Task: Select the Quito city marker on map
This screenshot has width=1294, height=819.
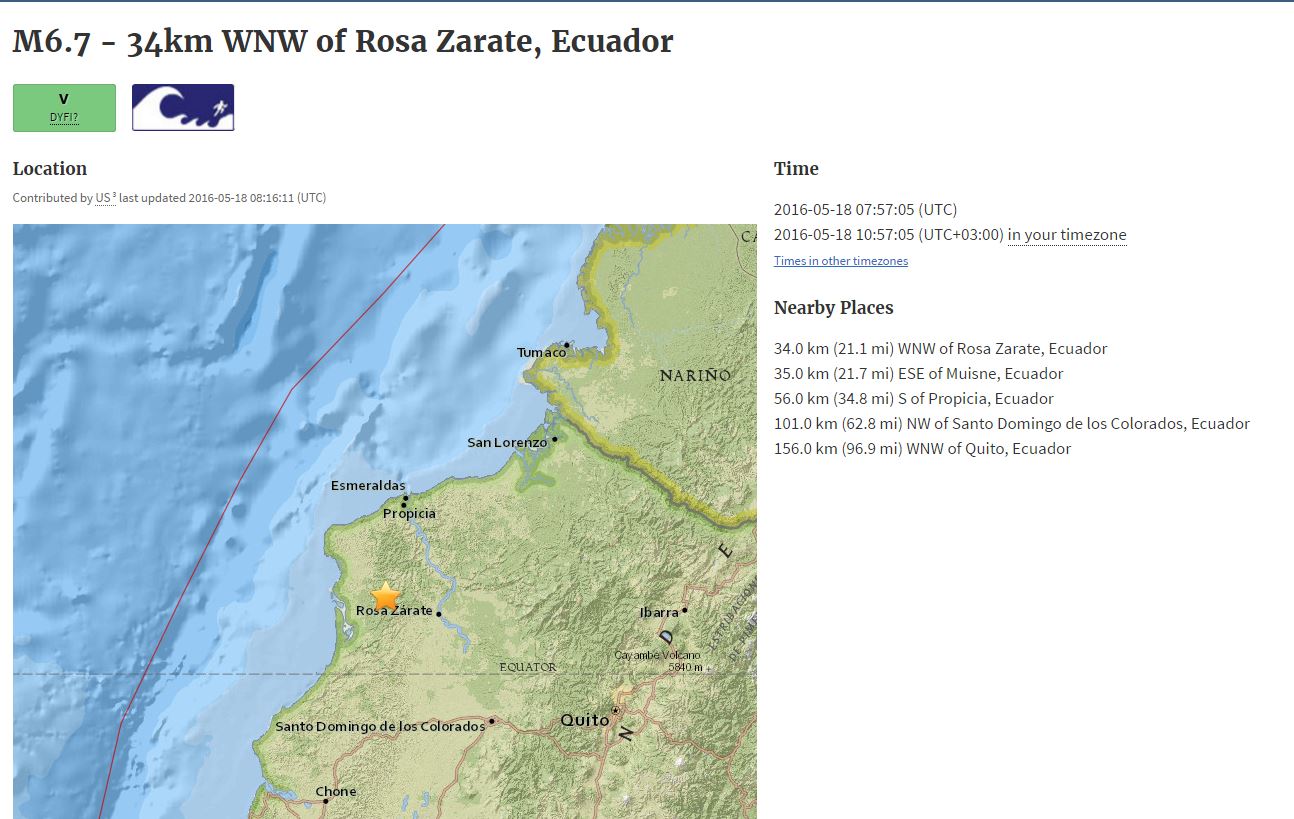Action: (x=616, y=710)
